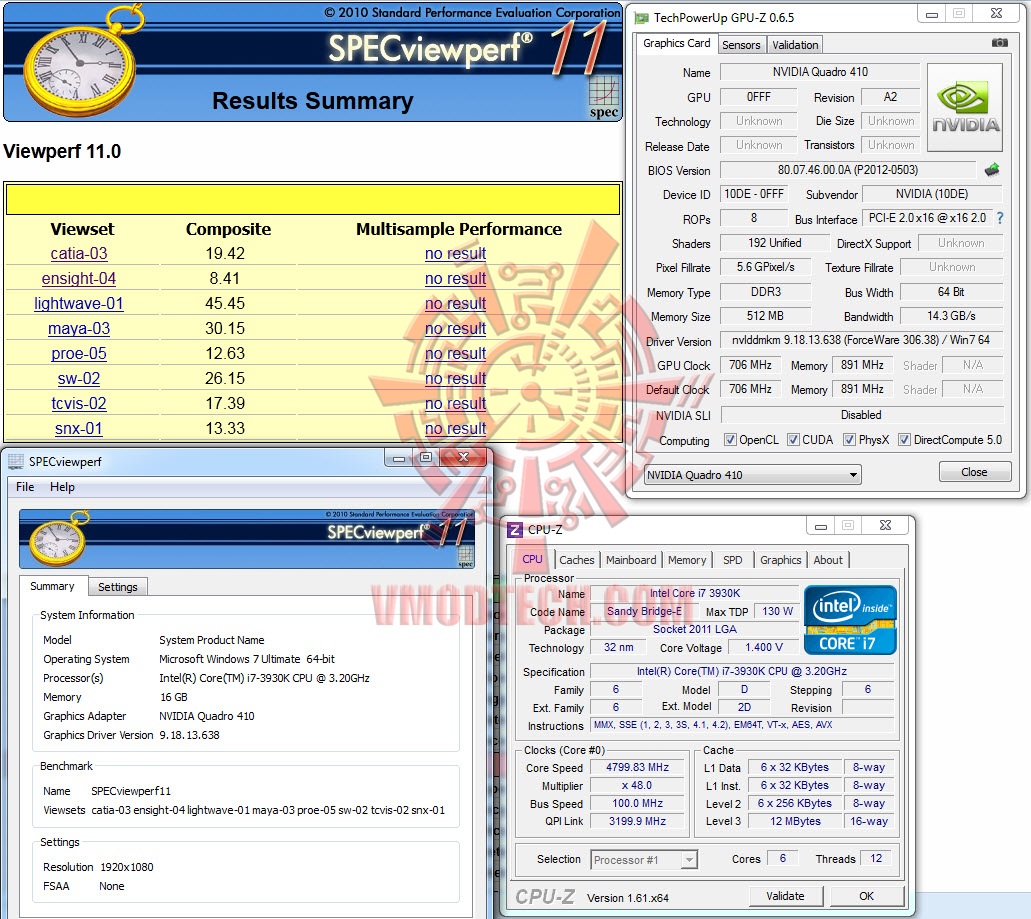Select the CPU tab in CPU-Z
Image resolution: width=1031 pixels, height=919 pixels.
tap(532, 559)
